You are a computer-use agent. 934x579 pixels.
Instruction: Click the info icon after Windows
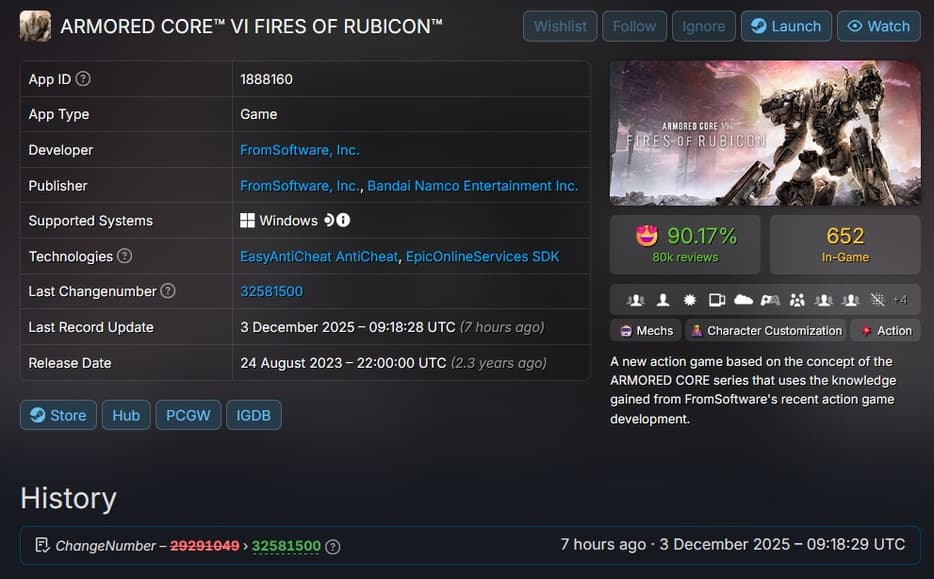click(343, 220)
